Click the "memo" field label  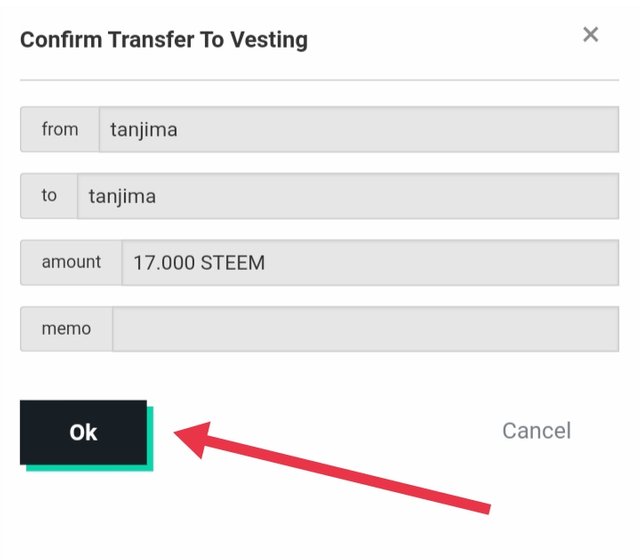click(67, 329)
